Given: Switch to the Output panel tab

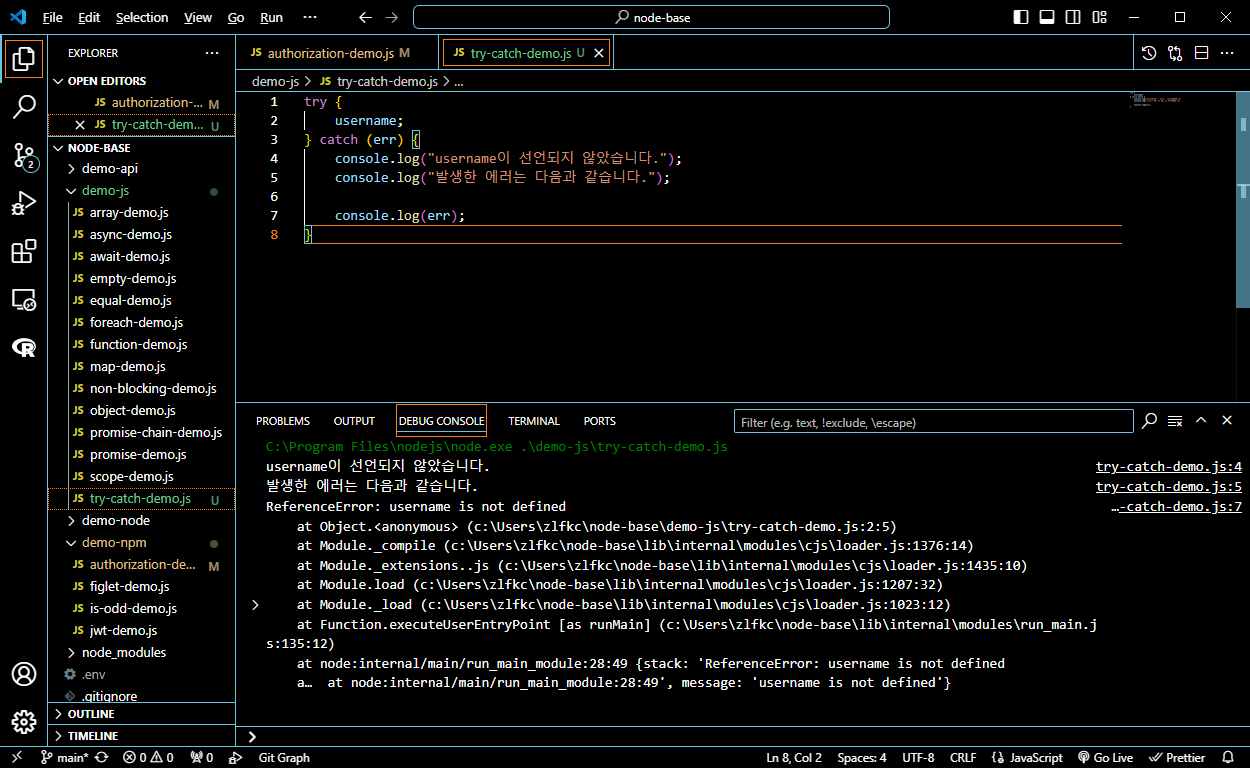Looking at the screenshot, I should 354,421.
